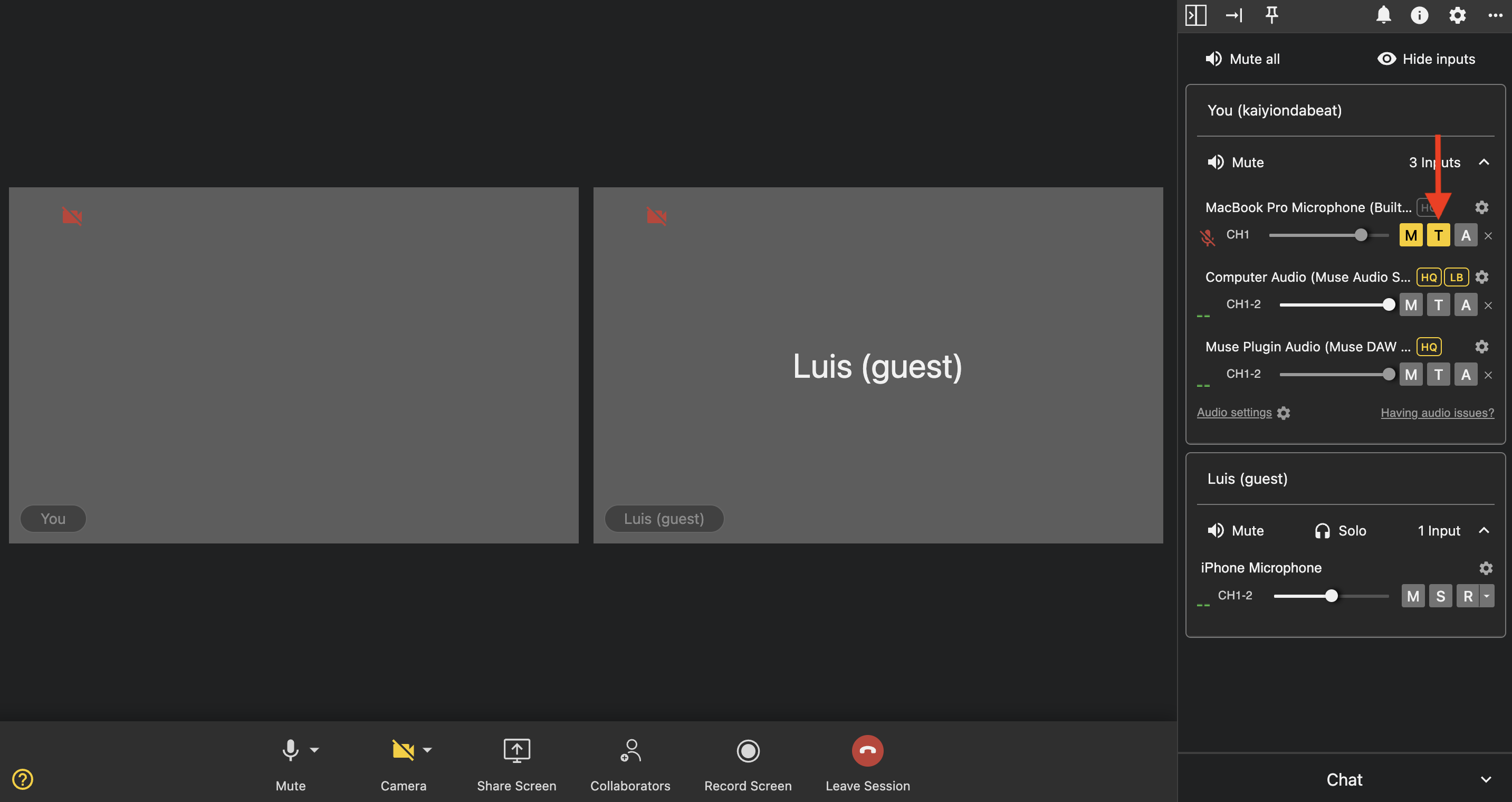
Task: Toggle A button on MacBook Pro Microphone
Action: click(1466, 235)
